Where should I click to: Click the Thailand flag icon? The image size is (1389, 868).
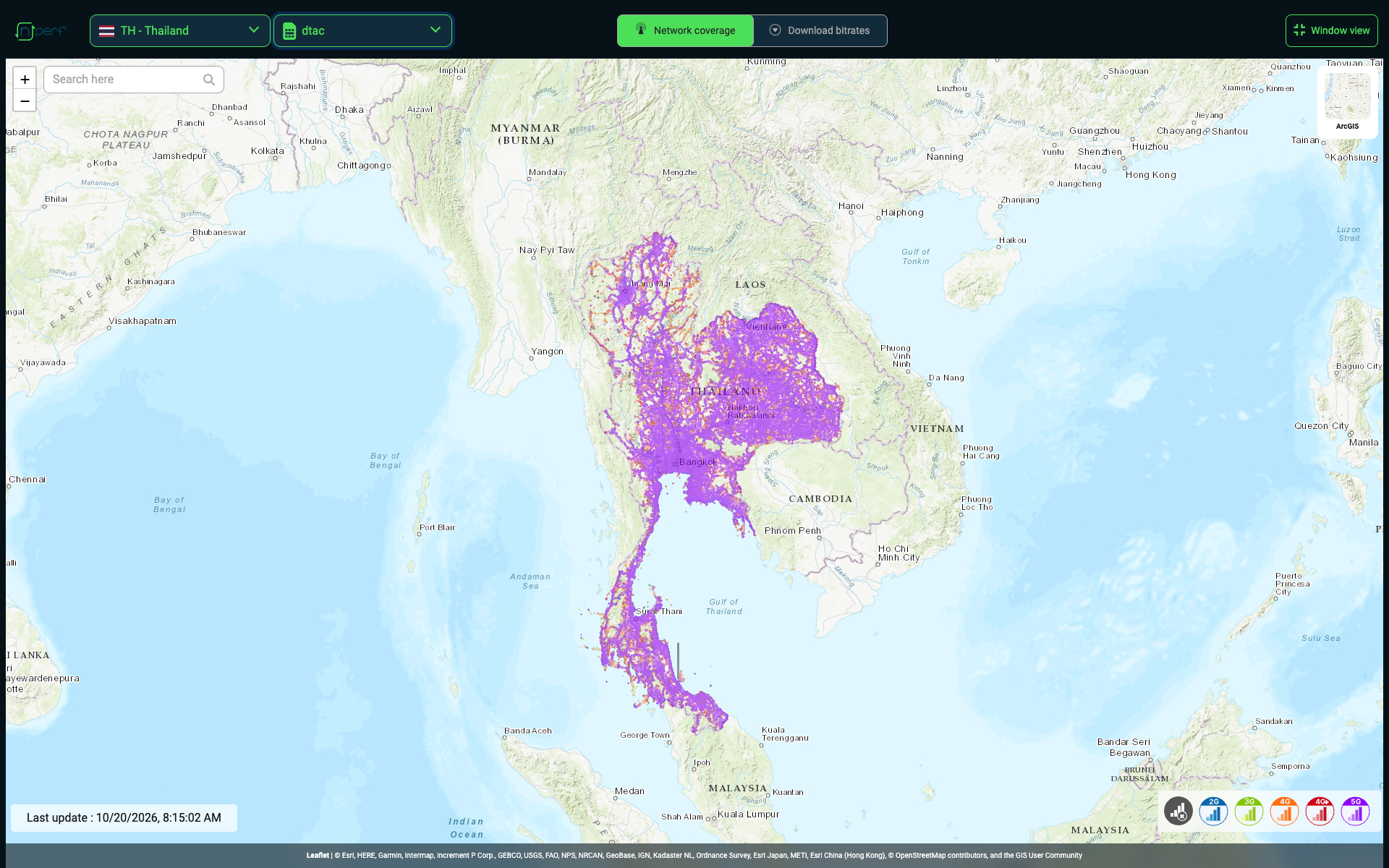pyautogui.click(x=107, y=31)
